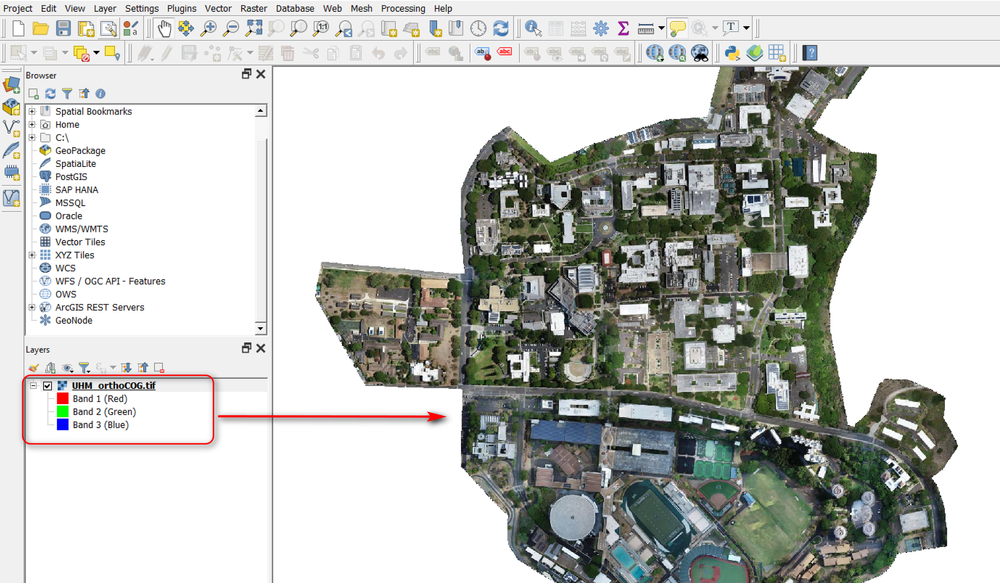Click the Help book icon
This screenshot has height=583, width=1000.
[x=810, y=53]
